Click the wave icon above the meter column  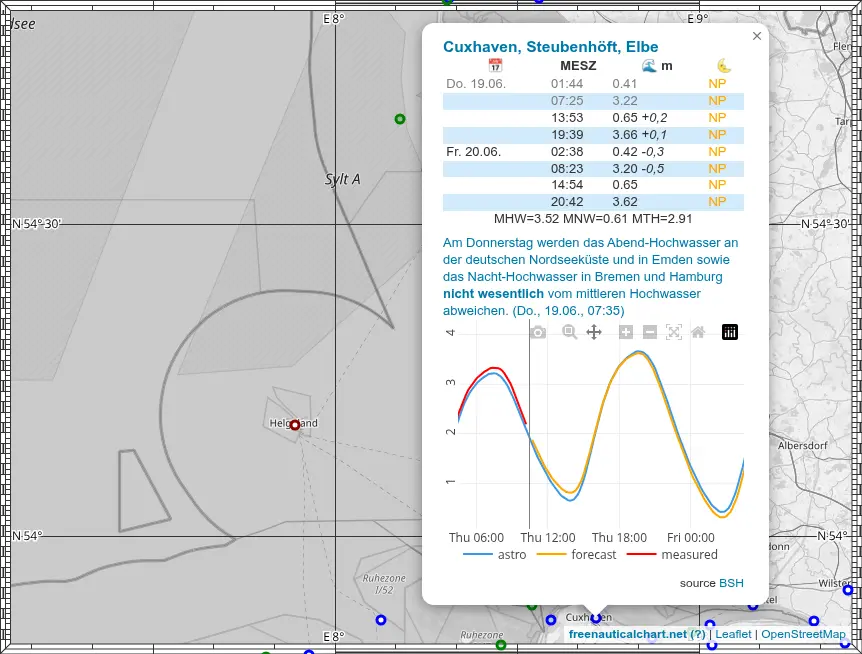pos(648,65)
